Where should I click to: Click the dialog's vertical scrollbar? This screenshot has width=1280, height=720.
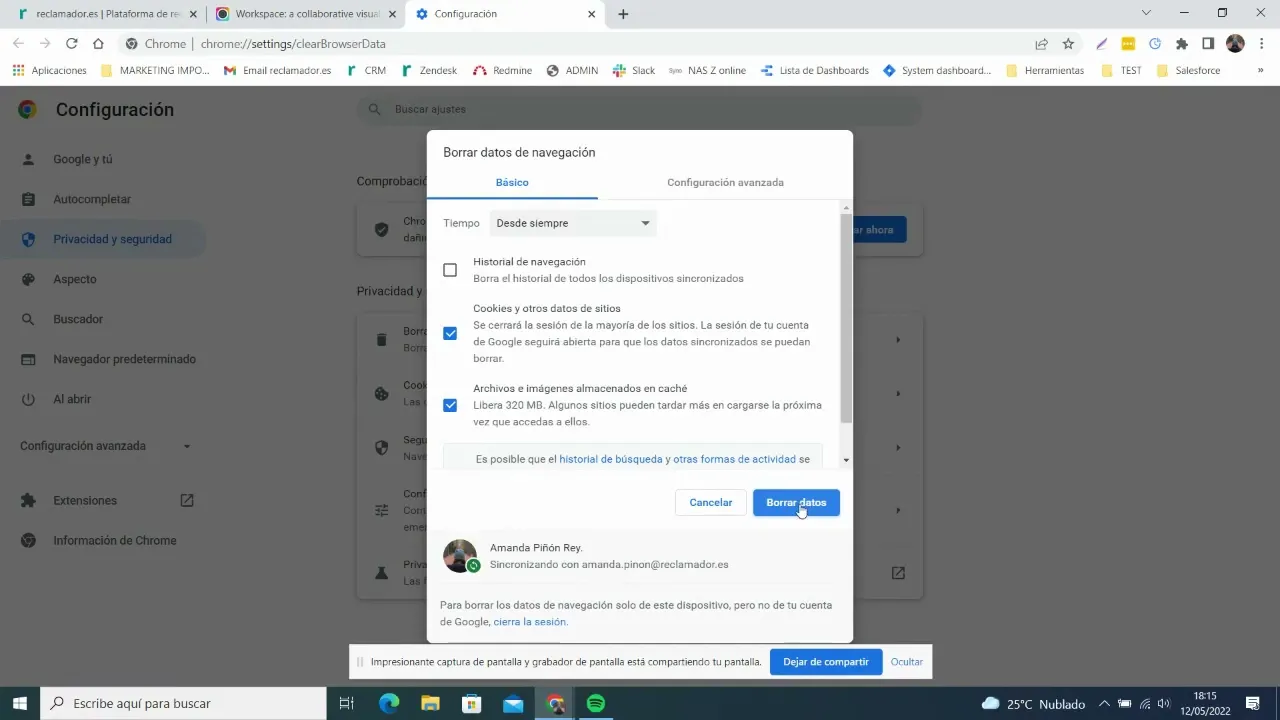tap(846, 318)
